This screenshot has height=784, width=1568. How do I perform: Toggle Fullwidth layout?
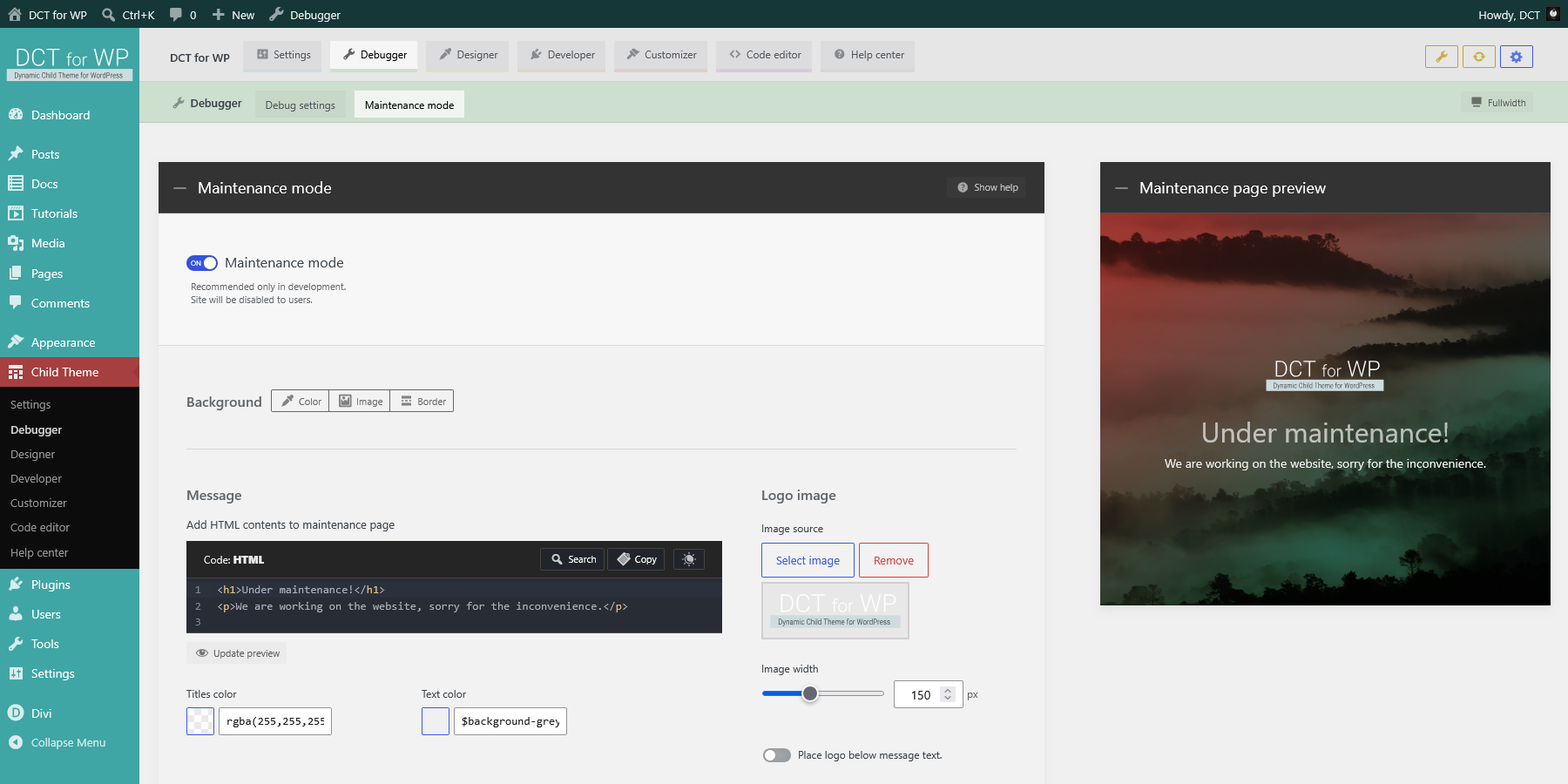click(1498, 103)
